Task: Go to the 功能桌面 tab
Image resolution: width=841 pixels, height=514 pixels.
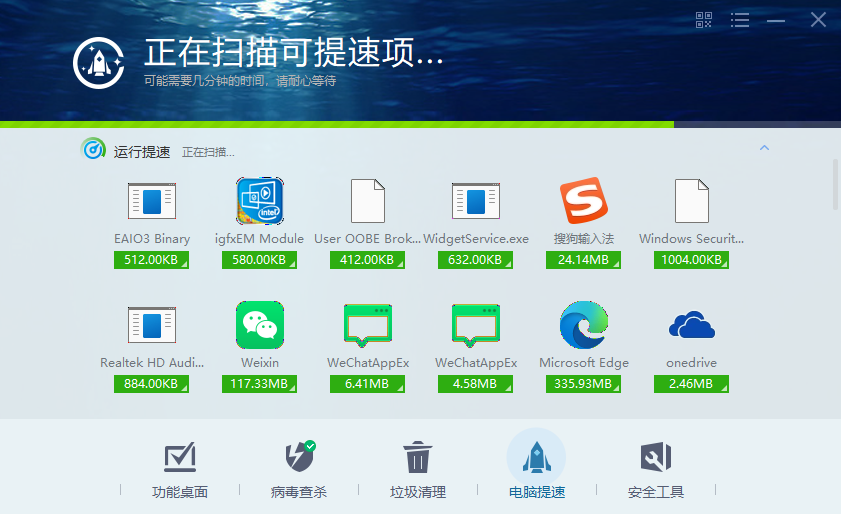Action: [x=180, y=469]
